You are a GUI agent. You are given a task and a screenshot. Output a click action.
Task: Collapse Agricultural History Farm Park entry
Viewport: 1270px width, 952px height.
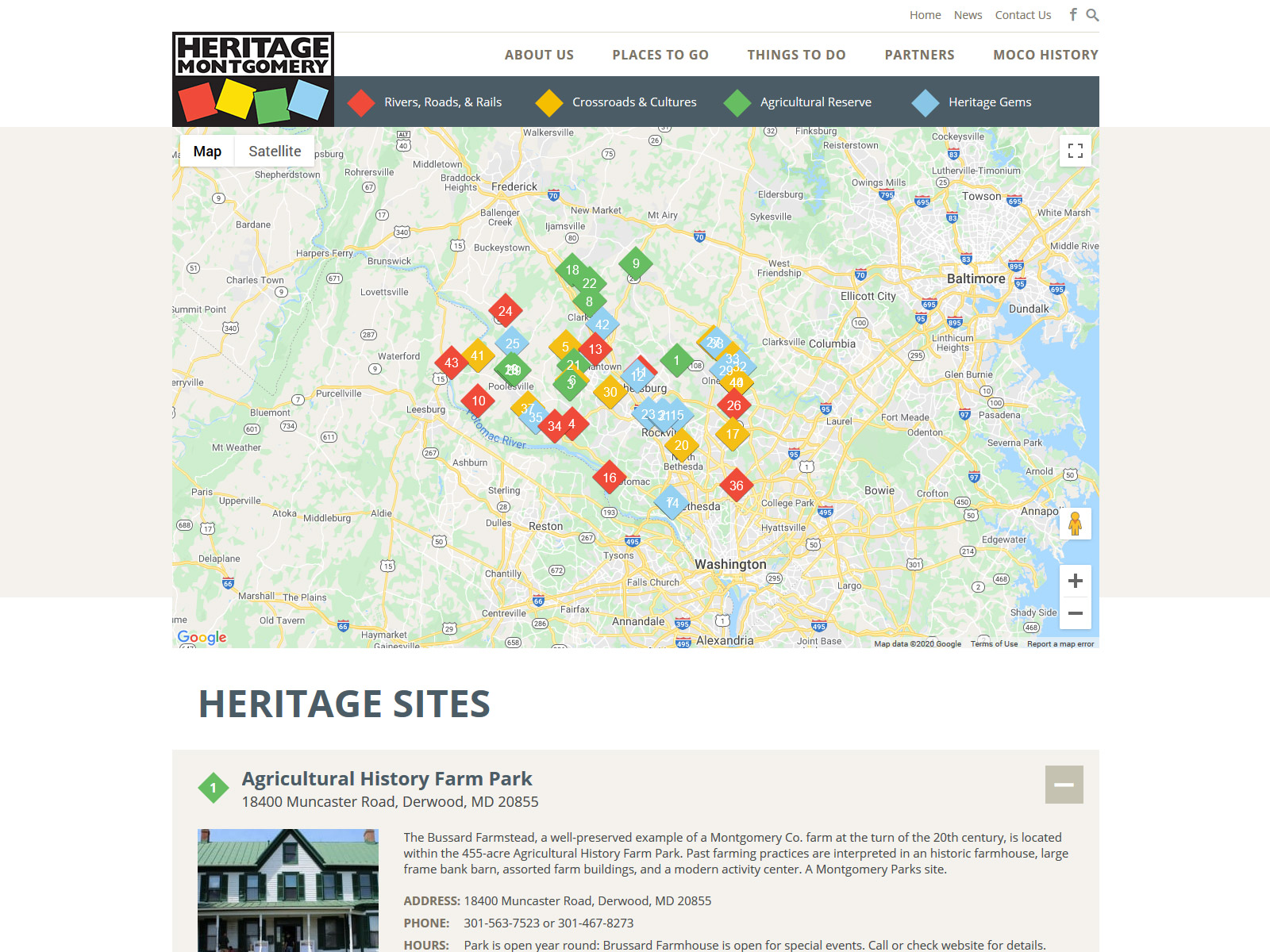click(x=1064, y=785)
